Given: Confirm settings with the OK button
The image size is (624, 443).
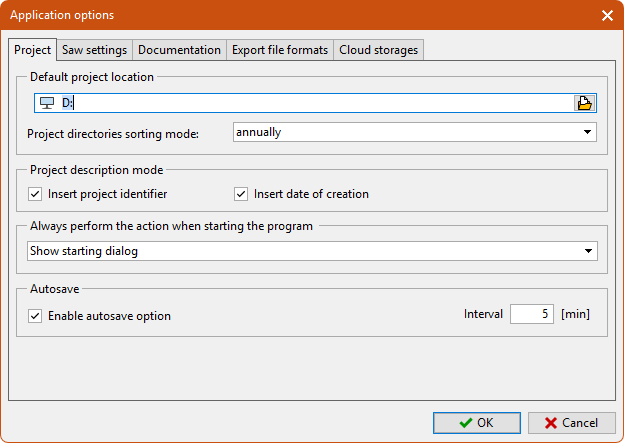Looking at the screenshot, I should click(476, 423).
